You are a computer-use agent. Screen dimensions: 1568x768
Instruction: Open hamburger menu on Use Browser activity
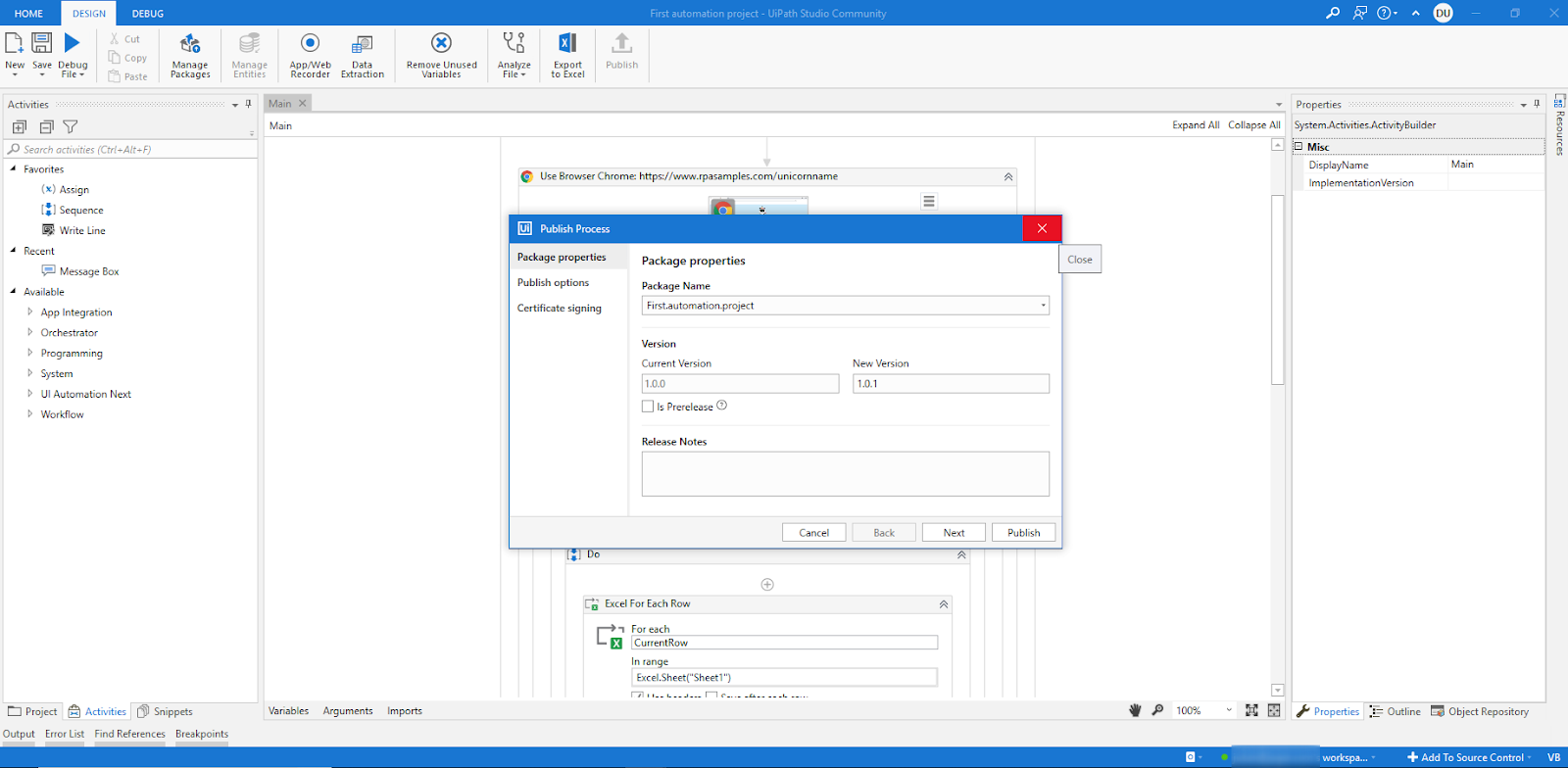click(x=929, y=201)
